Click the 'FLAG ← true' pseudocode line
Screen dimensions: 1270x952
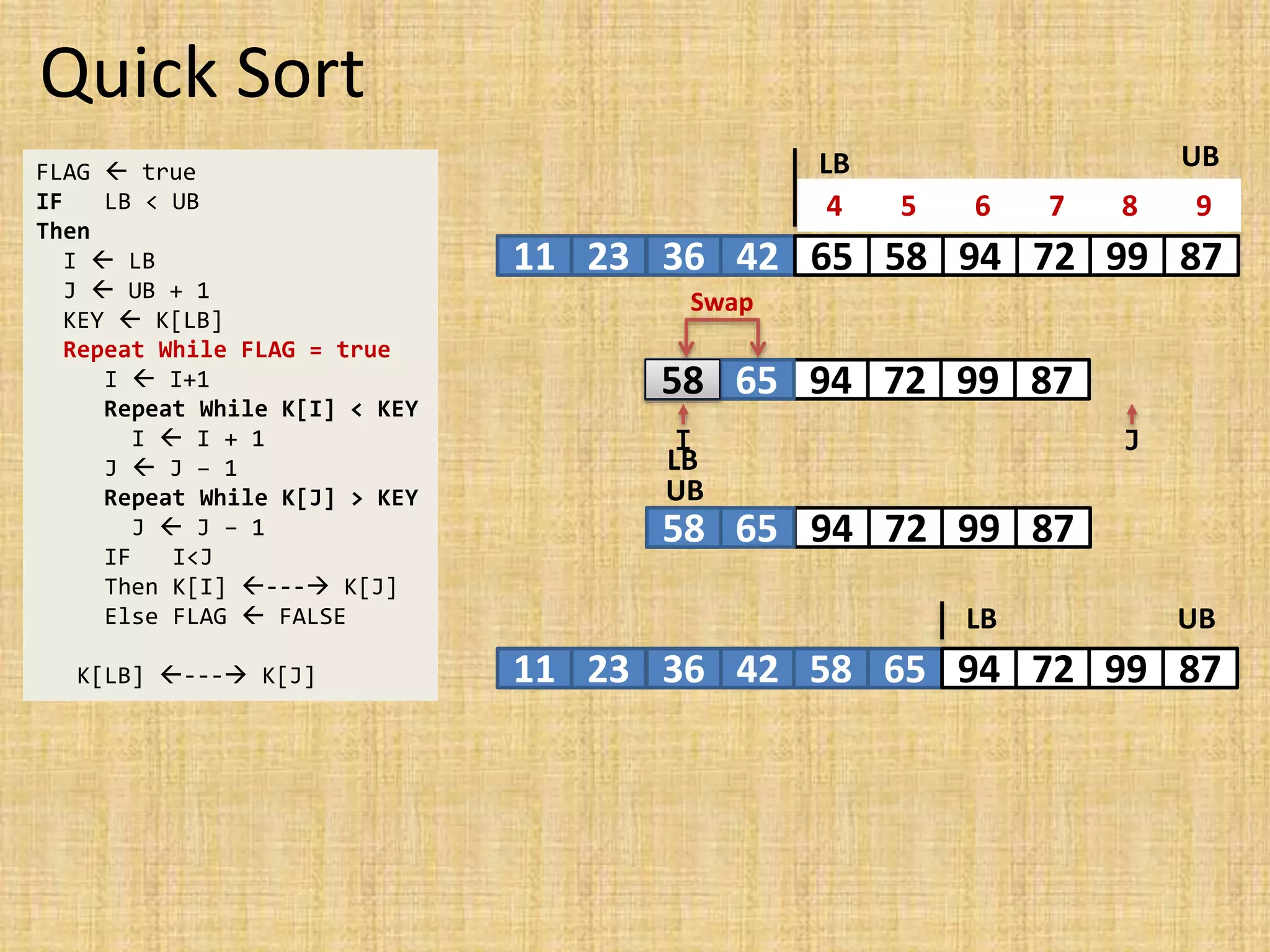click(x=116, y=172)
